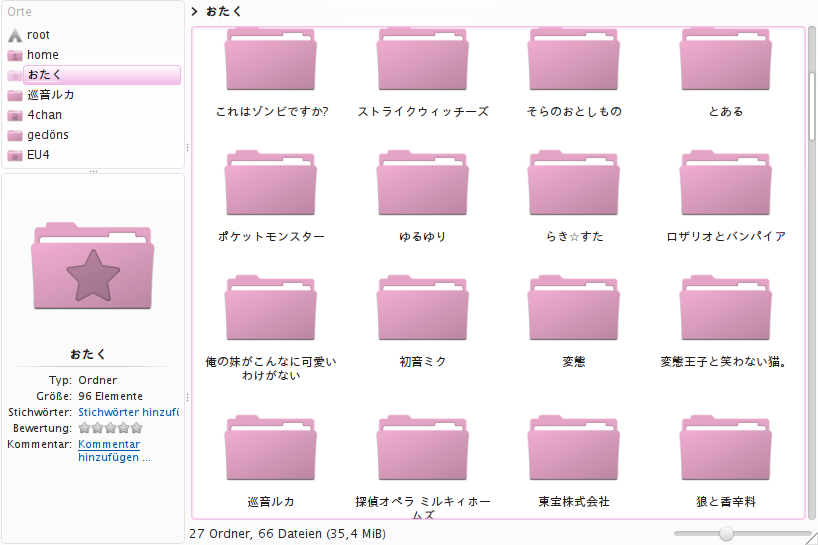Open the 4chan folder icon in Places
The image size is (818, 545).
coord(15,115)
